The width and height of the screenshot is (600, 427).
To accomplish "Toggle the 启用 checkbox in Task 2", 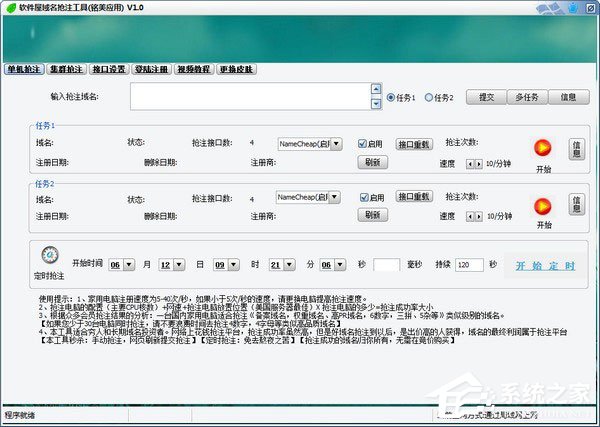I will tap(363, 197).
